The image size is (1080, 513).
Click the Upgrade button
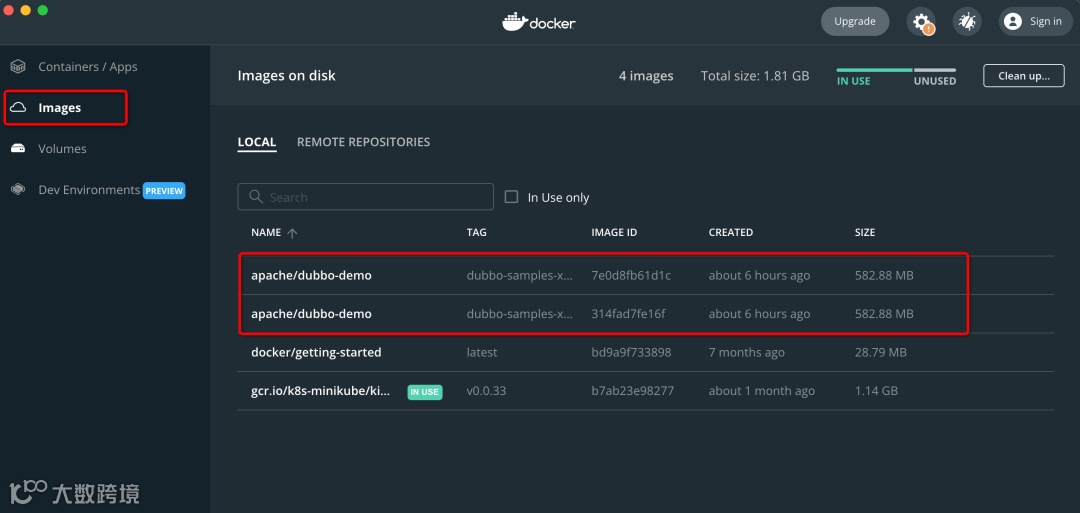(x=855, y=21)
